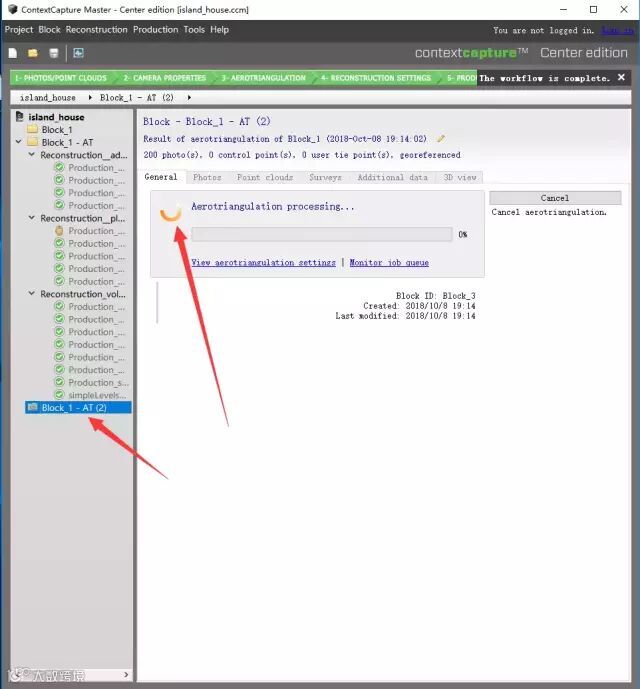Image resolution: width=640 pixels, height=689 pixels.
Task: Click the island_house project icon in tree
Action: coord(19,117)
